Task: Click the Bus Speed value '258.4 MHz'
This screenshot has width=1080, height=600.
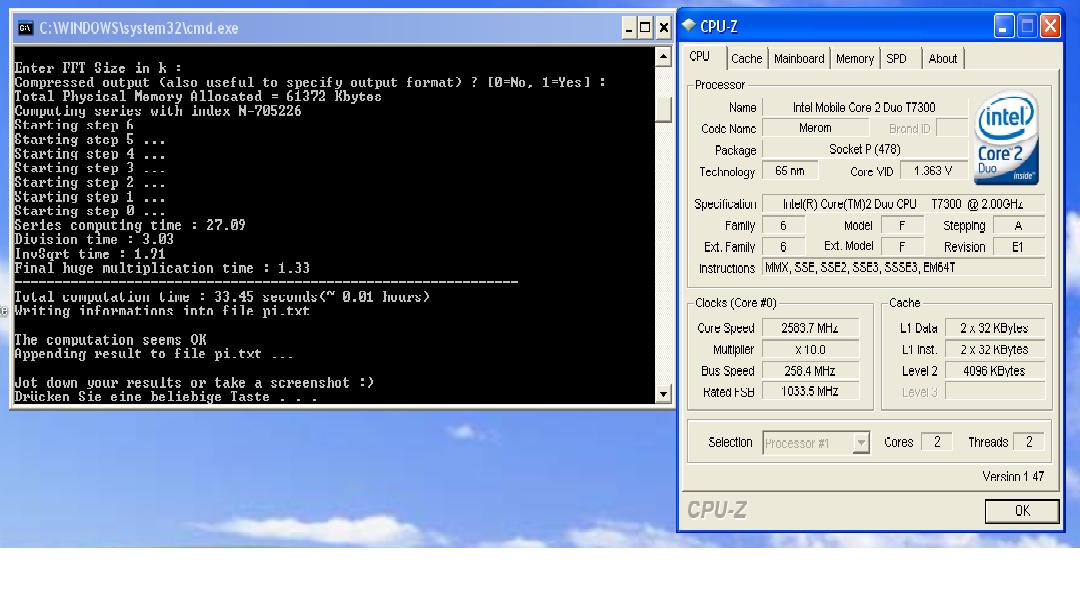Action: click(810, 371)
